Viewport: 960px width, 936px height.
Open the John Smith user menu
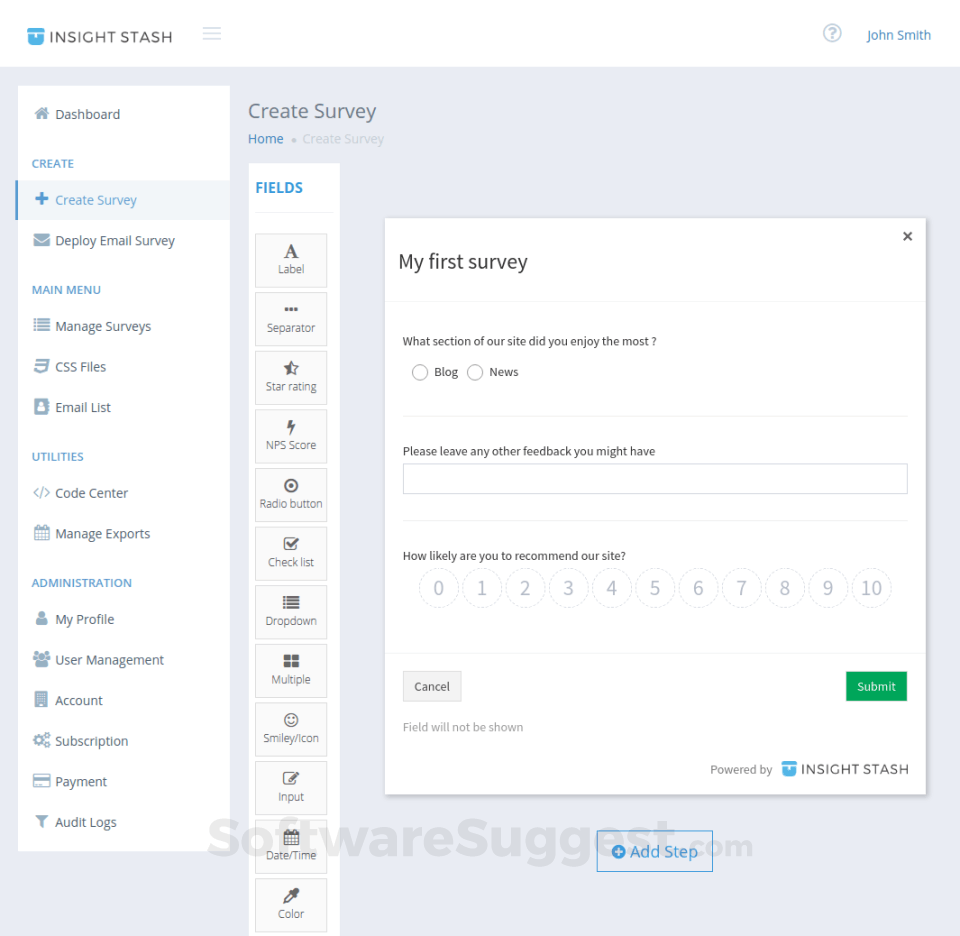pyautogui.click(x=898, y=35)
